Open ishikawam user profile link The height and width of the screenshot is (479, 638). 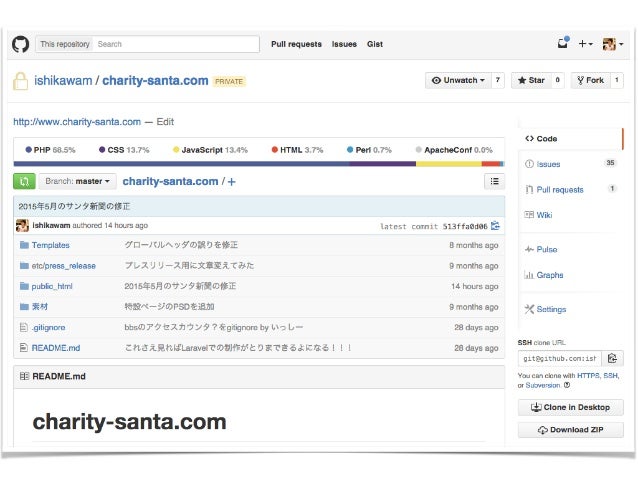click(x=63, y=81)
